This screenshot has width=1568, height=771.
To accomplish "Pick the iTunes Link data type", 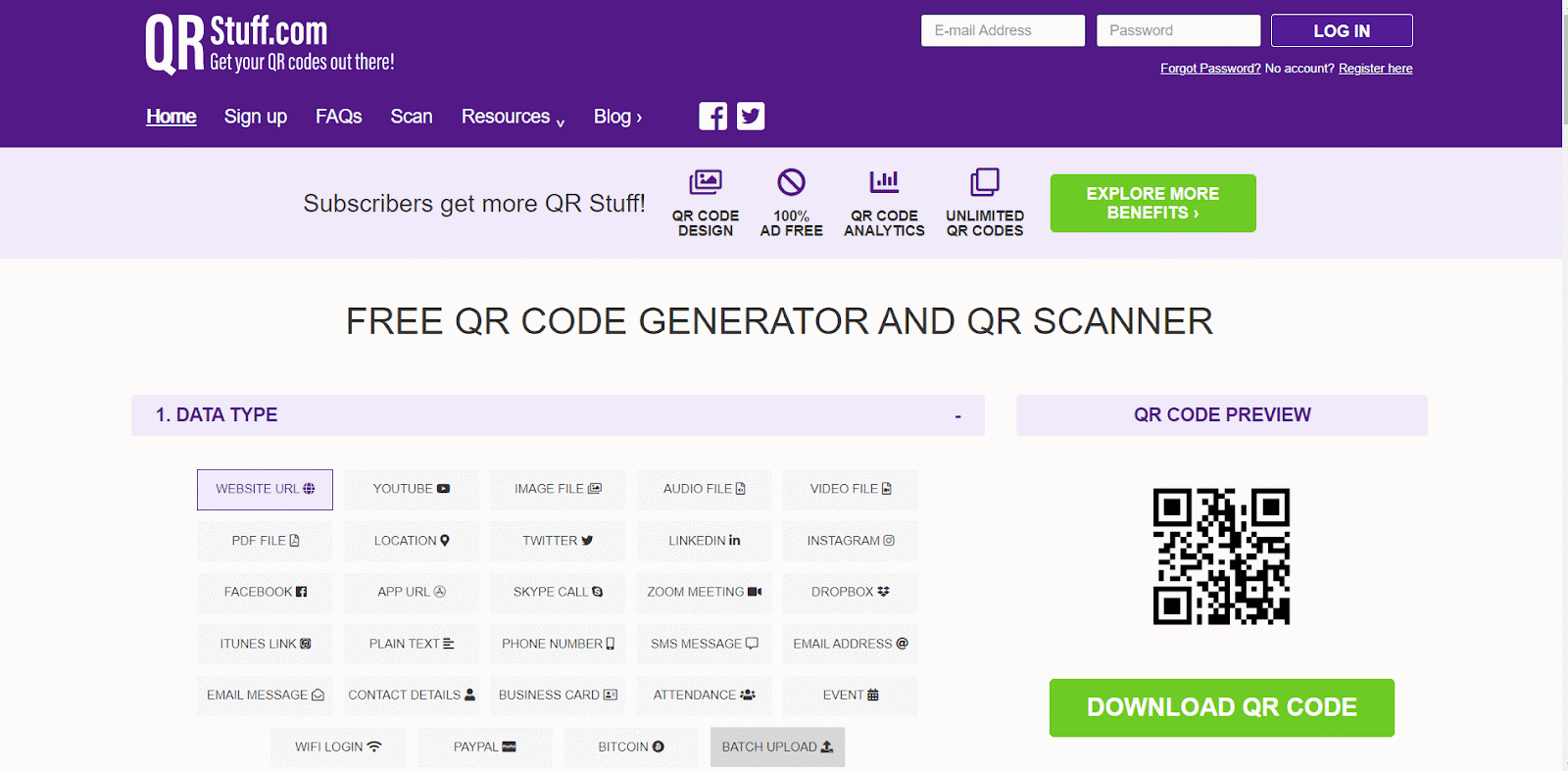I will coord(265,645).
